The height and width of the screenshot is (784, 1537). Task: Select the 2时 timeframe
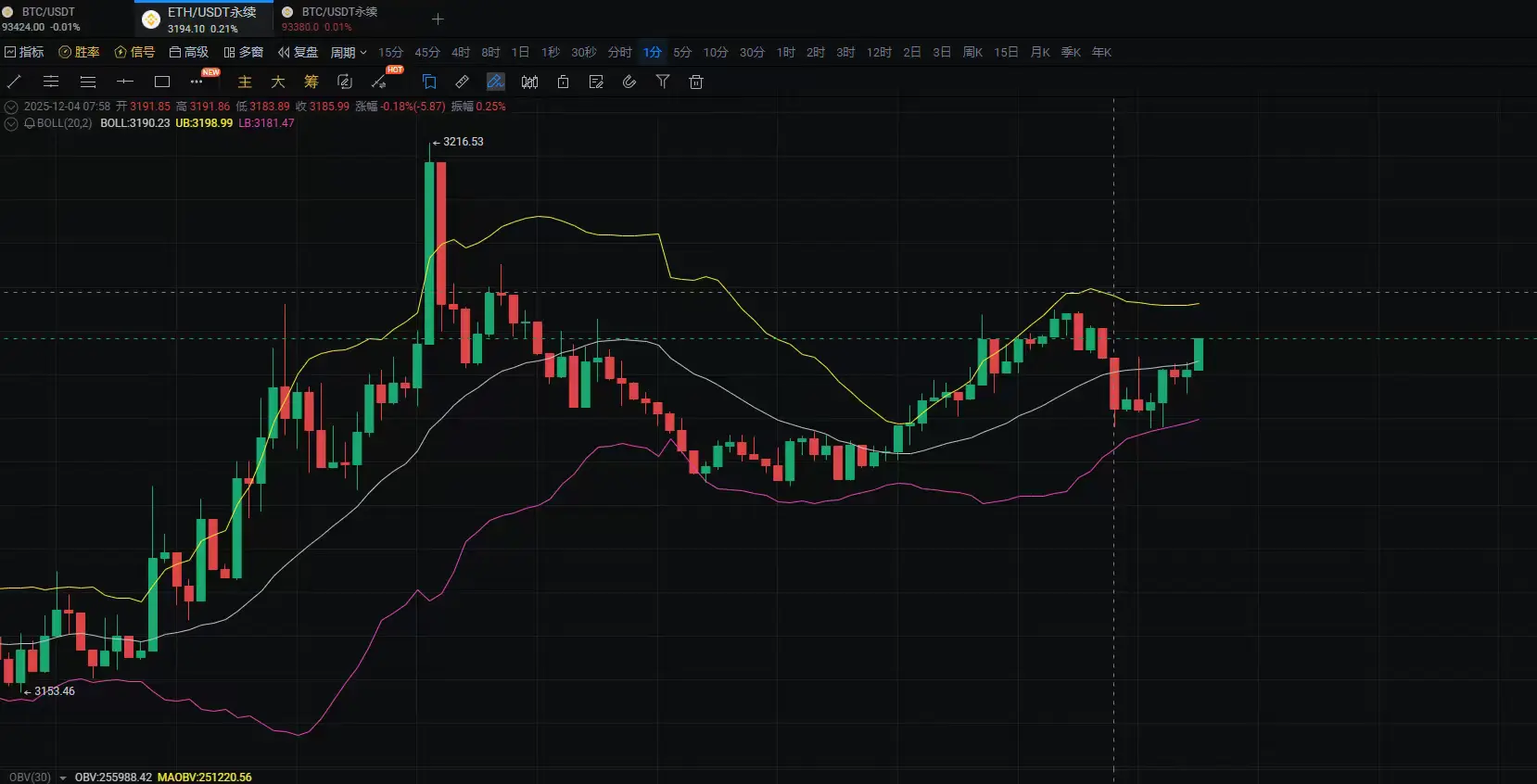(816, 53)
